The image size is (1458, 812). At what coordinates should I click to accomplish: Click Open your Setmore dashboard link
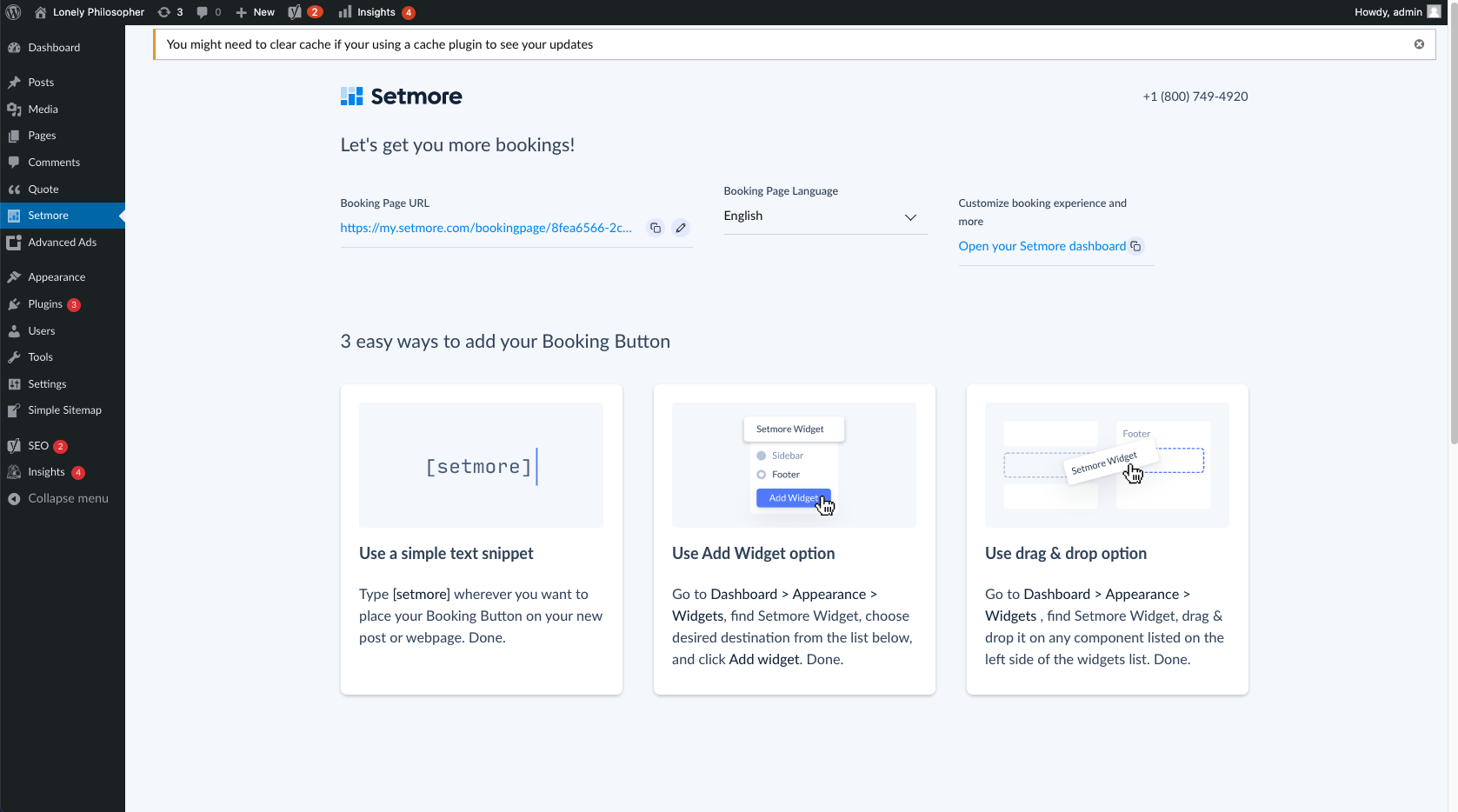pyautogui.click(x=1042, y=246)
